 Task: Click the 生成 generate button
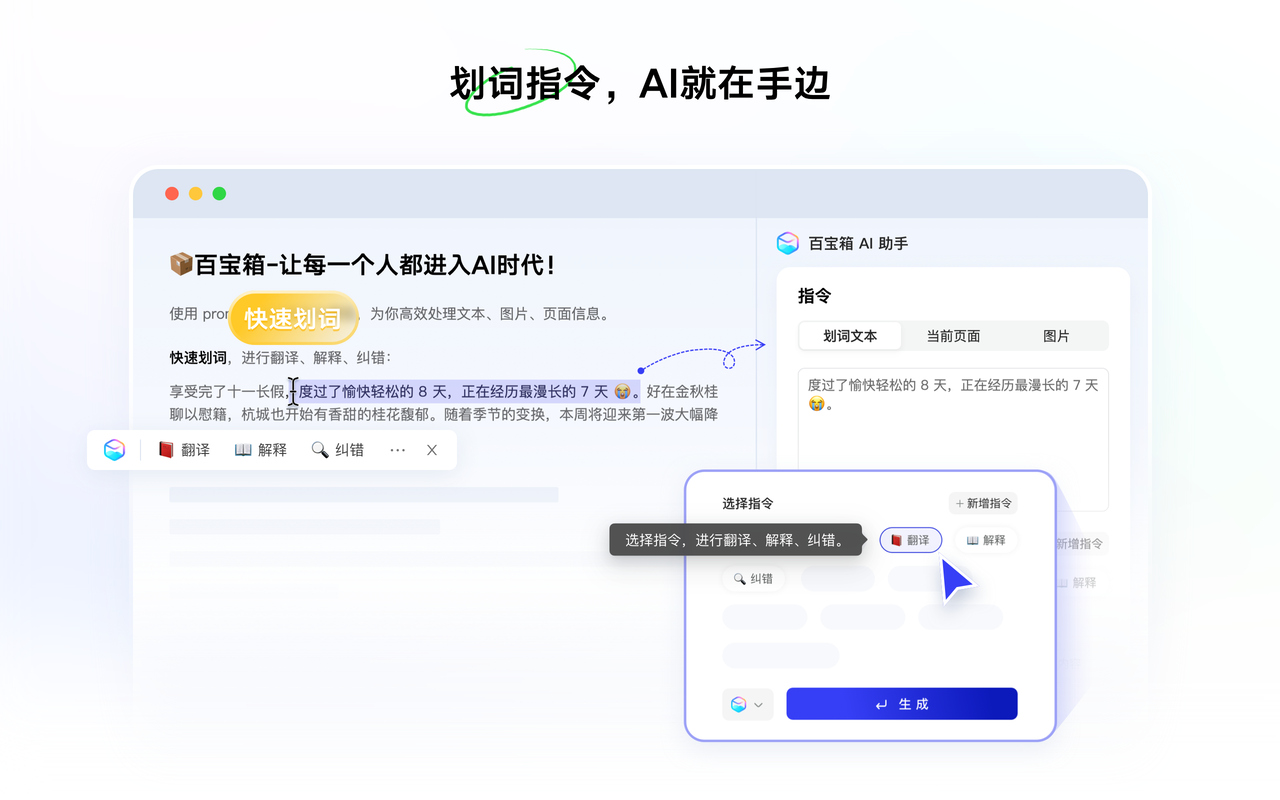tap(901, 703)
